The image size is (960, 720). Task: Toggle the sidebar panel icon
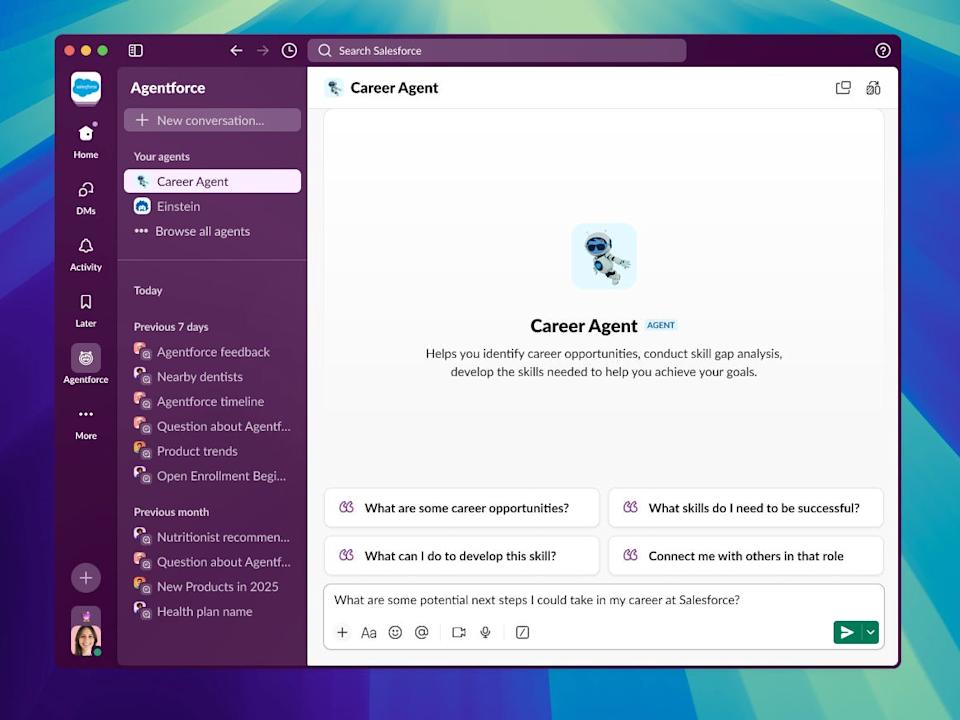135,50
